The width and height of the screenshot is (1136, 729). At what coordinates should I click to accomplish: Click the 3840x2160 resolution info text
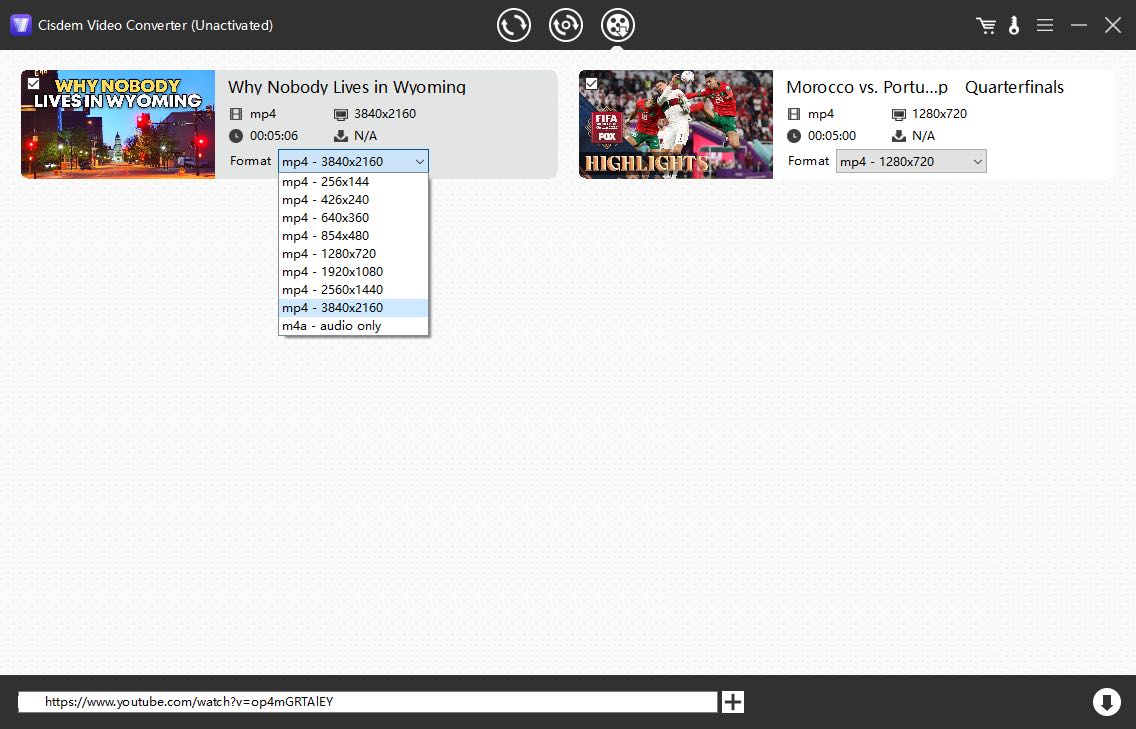pos(385,114)
